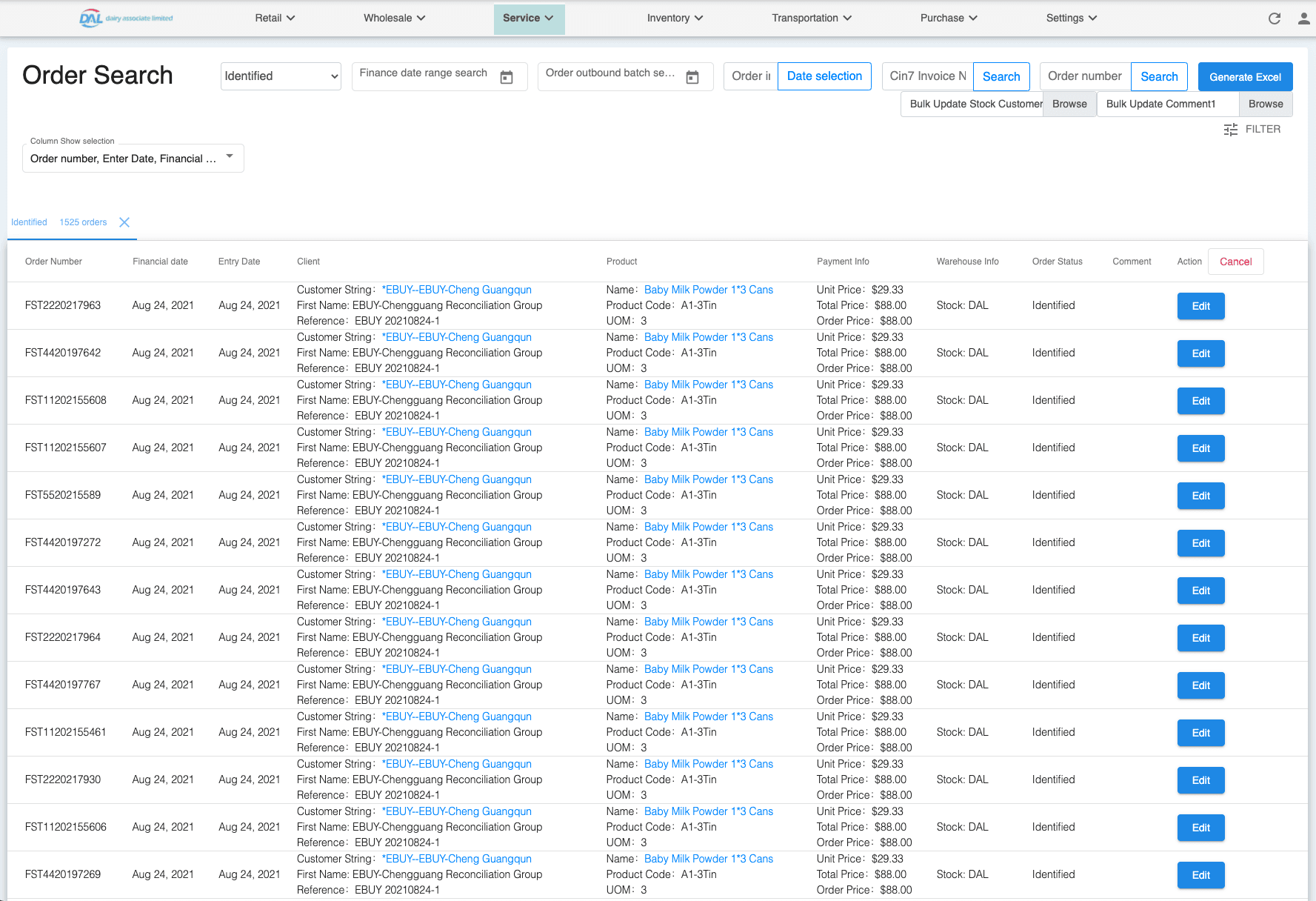Image resolution: width=1316 pixels, height=901 pixels.
Task: Select order number FST11202155461 text
Action: [66, 732]
